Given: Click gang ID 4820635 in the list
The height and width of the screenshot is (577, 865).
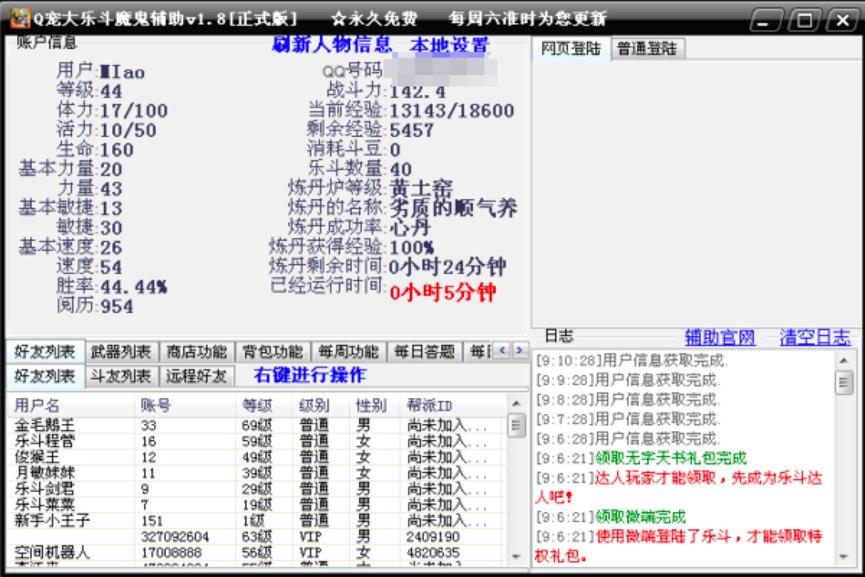Looking at the screenshot, I should [x=433, y=552].
